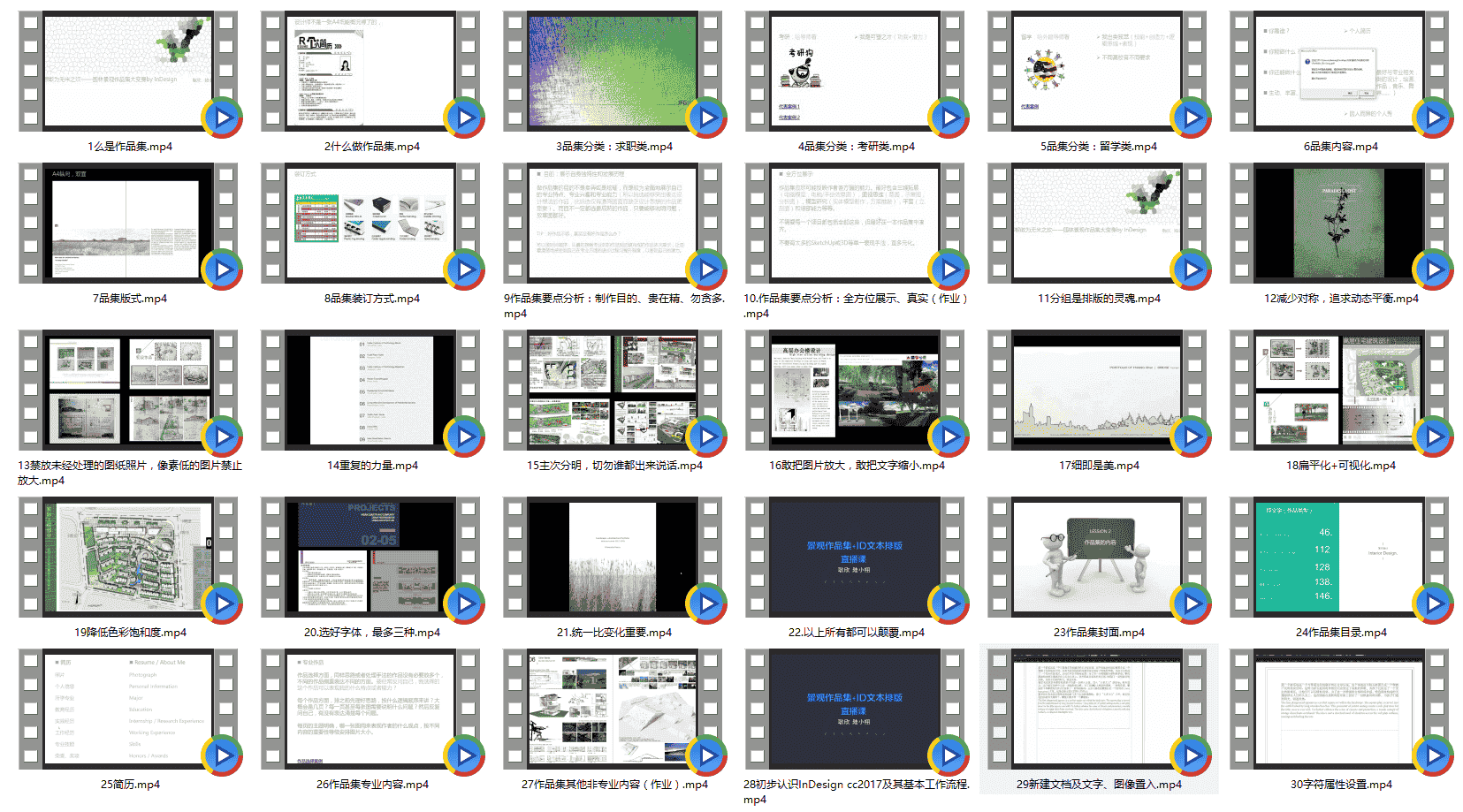Image resolution: width=1463 pixels, height=812 pixels.
Task: Click the 18扁平化+可视化.mp4 video icon
Action: (1340, 391)
